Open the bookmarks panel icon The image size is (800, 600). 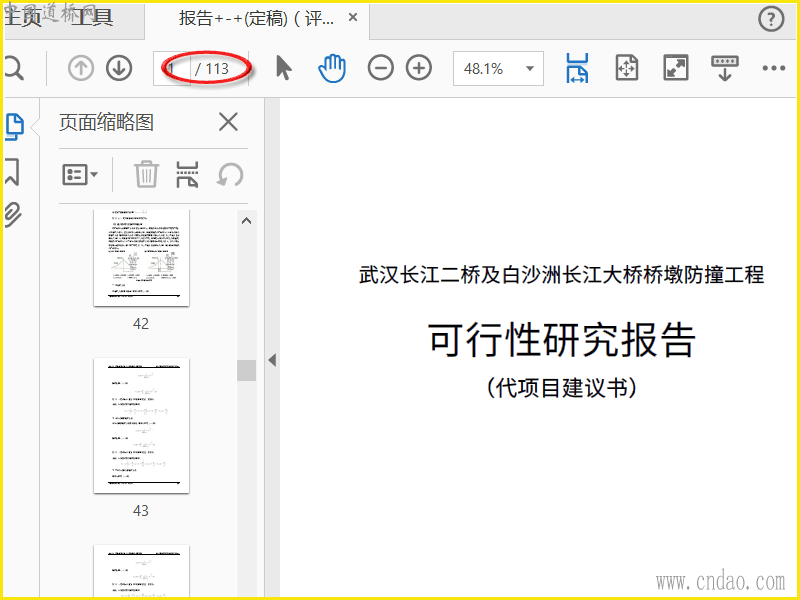point(12,171)
